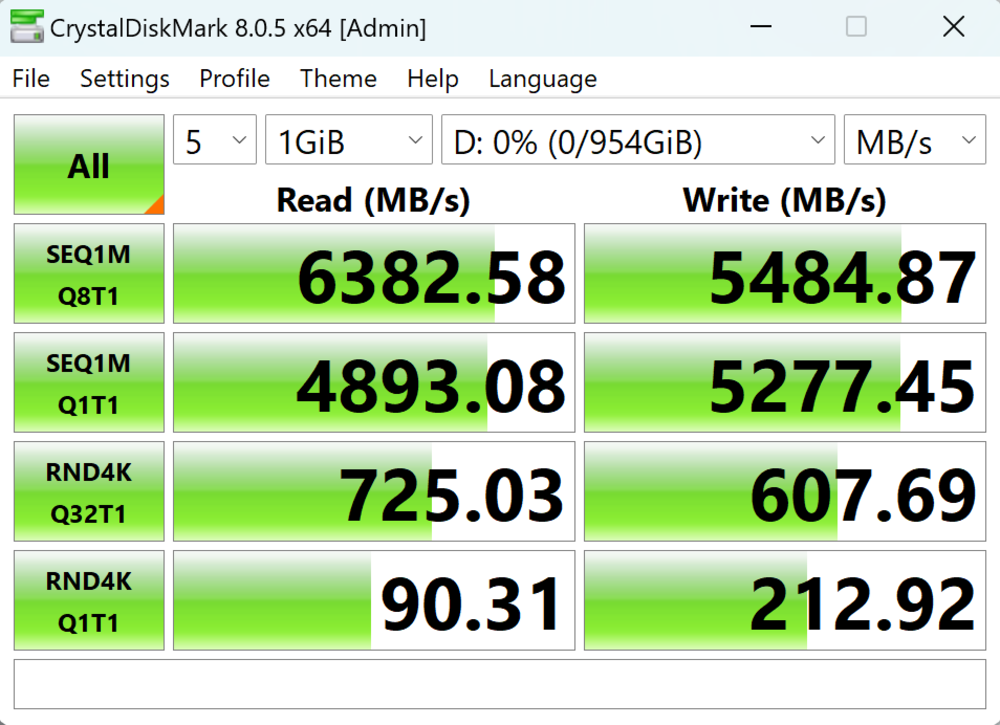This screenshot has height=725, width=1000.
Task: Select the 5277.45 write result
Action: [785, 383]
